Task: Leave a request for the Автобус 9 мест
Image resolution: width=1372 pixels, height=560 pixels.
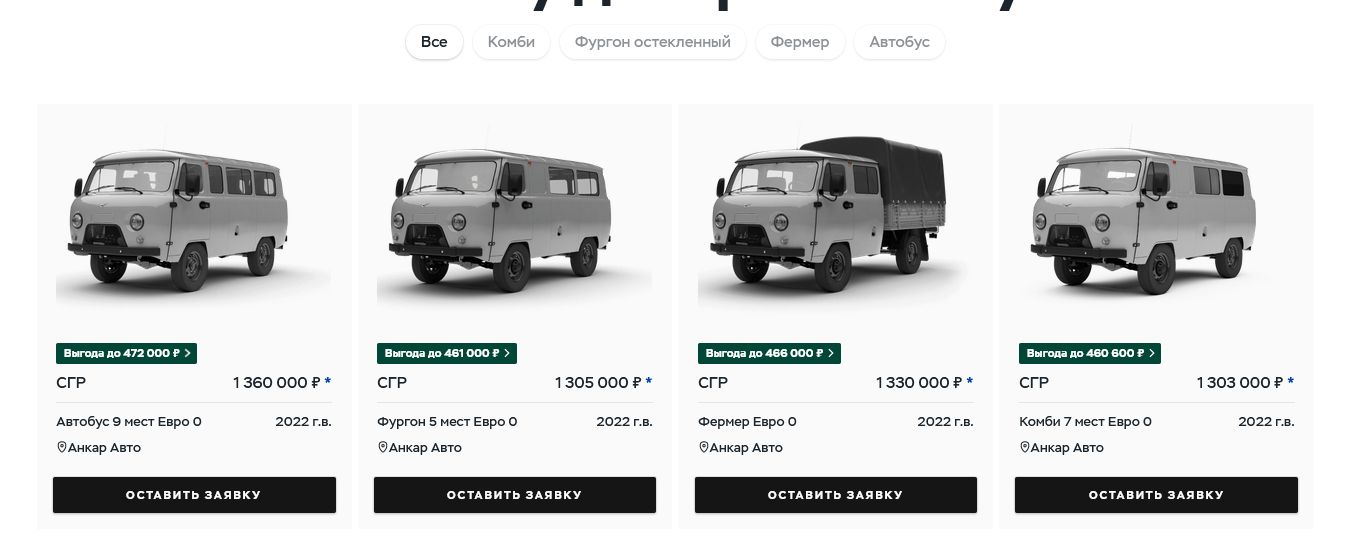Action: [194, 495]
